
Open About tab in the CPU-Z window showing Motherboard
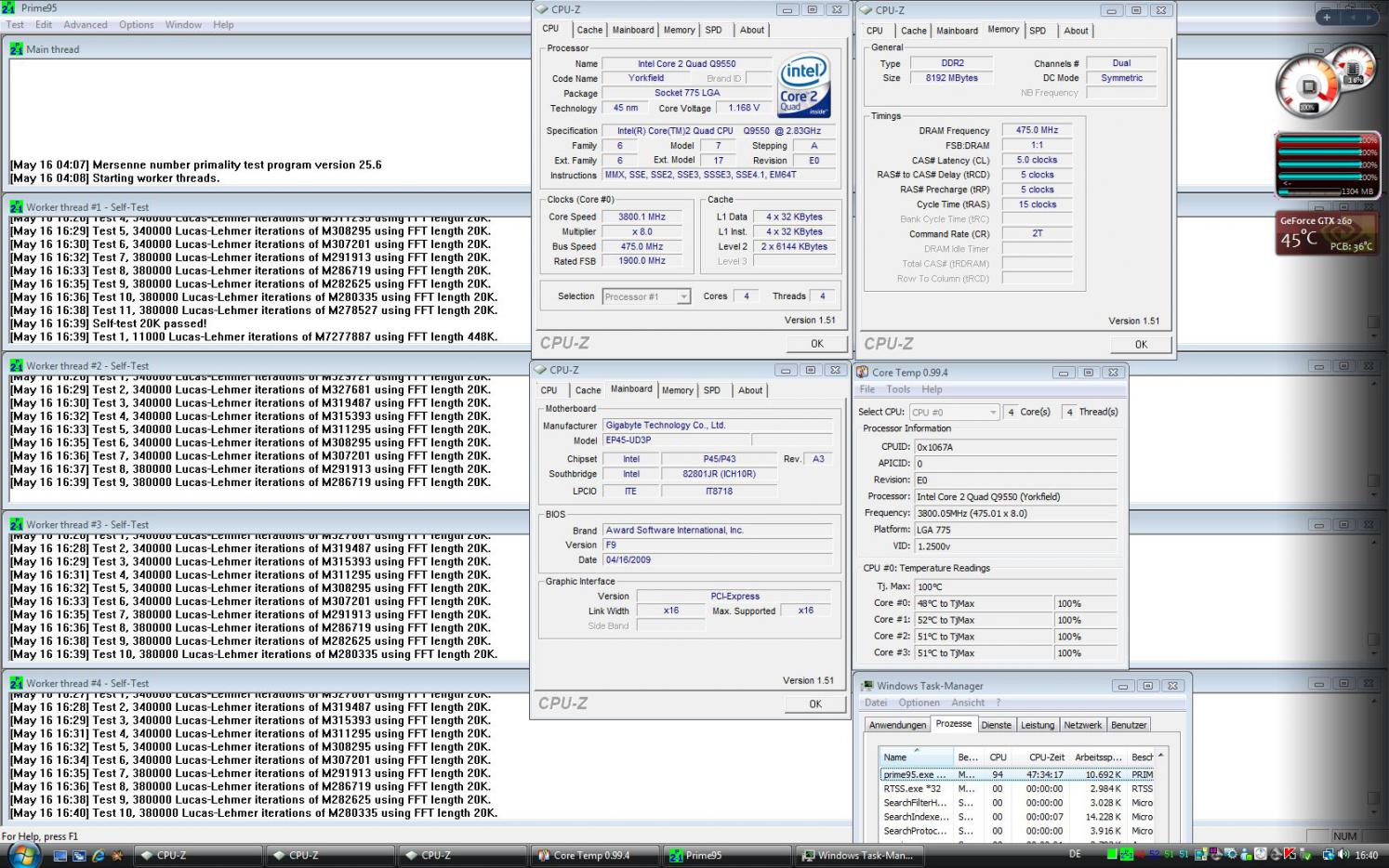click(x=750, y=390)
